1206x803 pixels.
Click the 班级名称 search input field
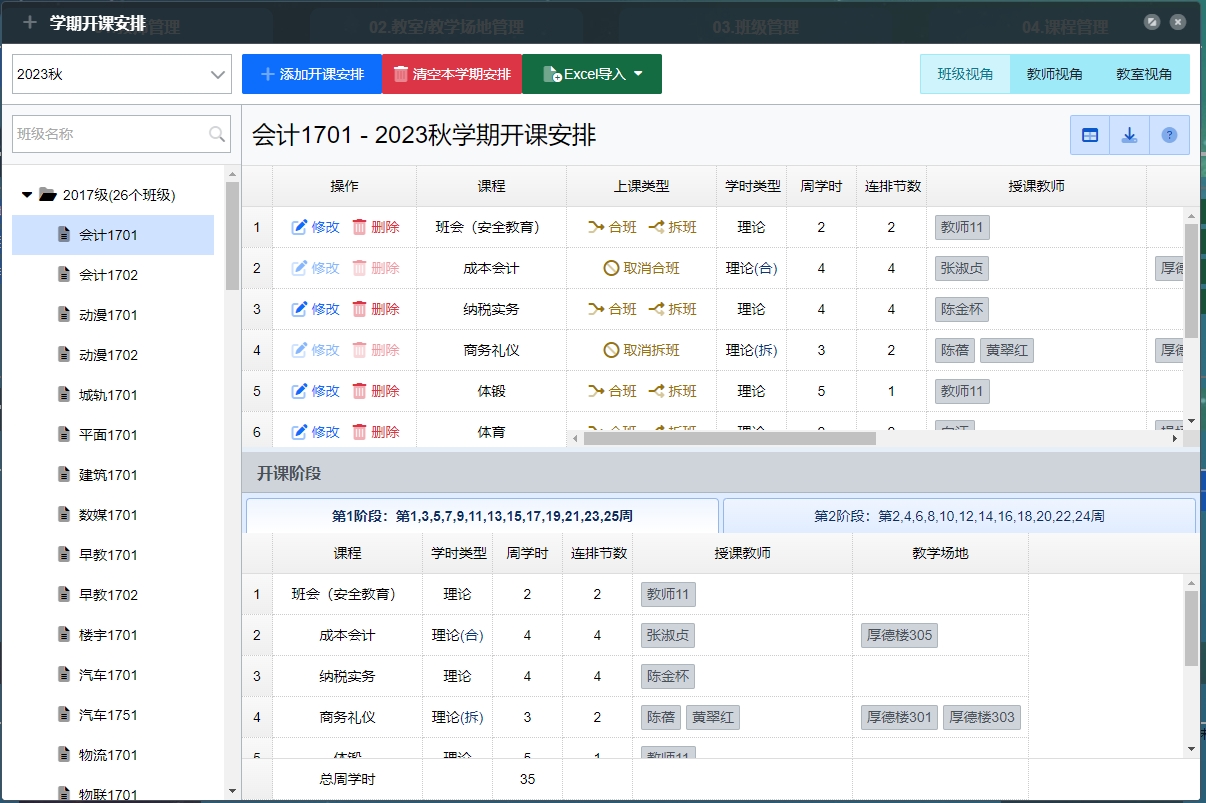pyautogui.click(x=121, y=134)
